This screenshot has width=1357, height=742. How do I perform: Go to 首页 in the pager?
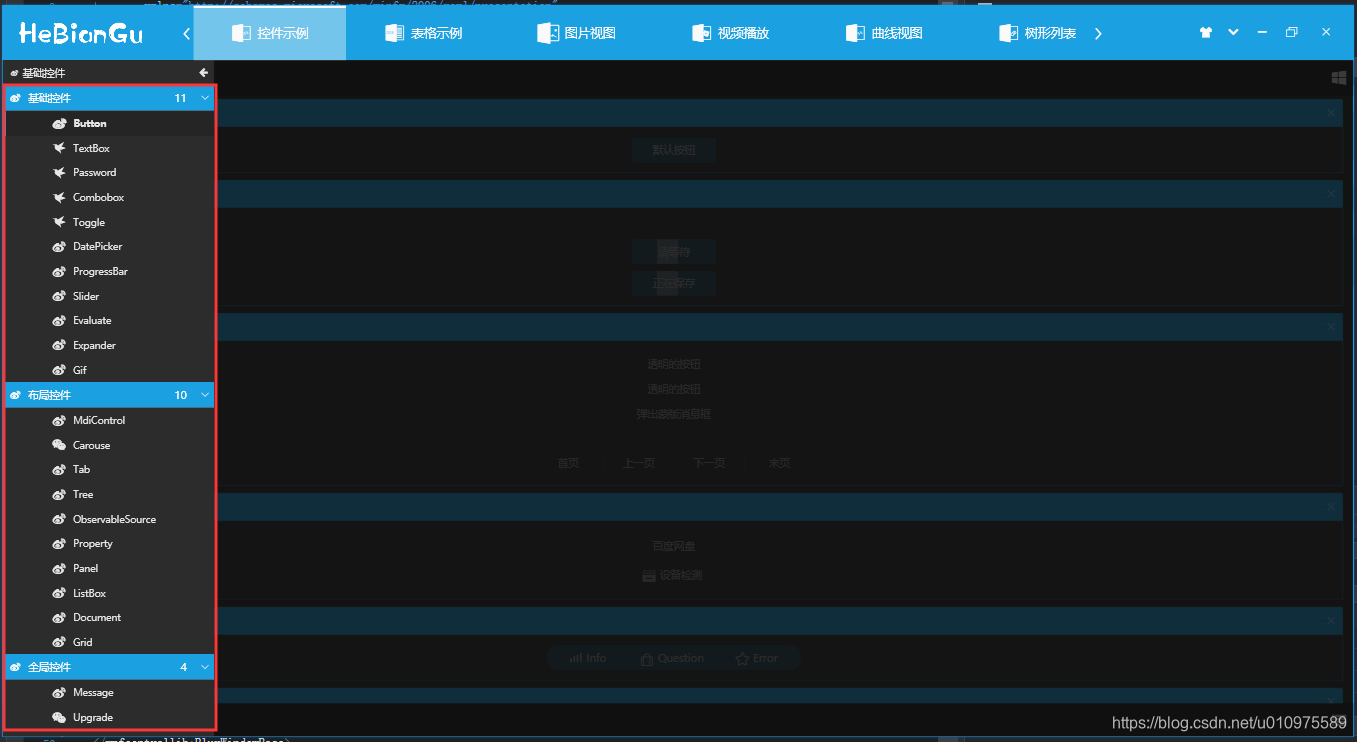pos(568,463)
